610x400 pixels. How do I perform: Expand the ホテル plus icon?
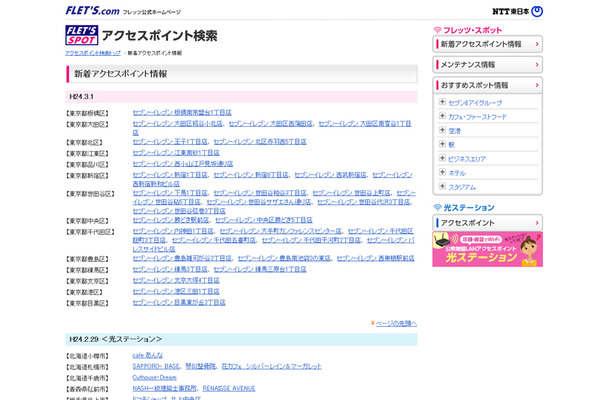click(x=442, y=172)
